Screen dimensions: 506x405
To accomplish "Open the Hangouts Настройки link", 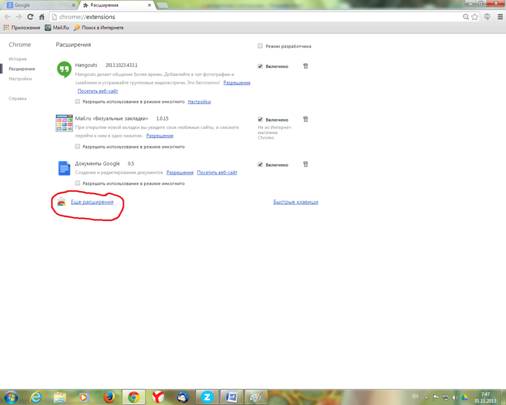I will tap(199, 102).
